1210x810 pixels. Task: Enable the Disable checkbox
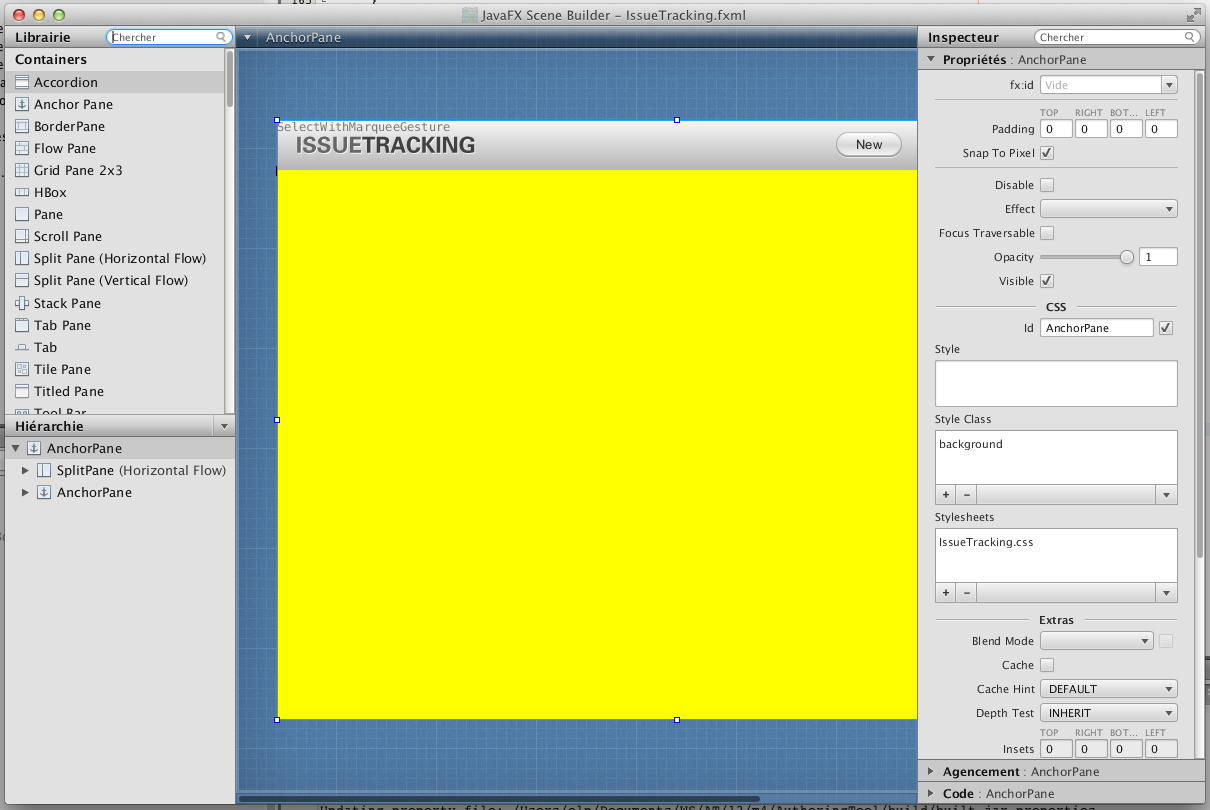tap(1047, 185)
